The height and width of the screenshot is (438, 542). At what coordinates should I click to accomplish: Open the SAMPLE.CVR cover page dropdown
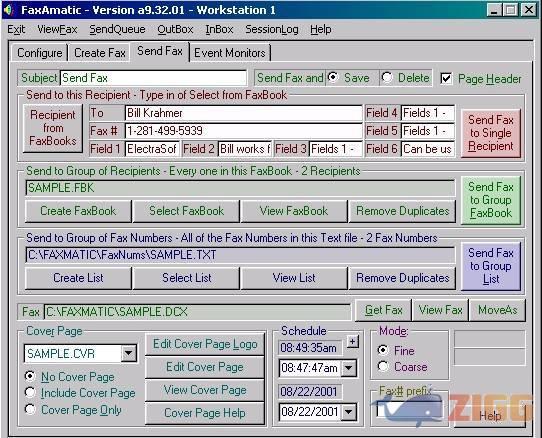[x=129, y=353]
